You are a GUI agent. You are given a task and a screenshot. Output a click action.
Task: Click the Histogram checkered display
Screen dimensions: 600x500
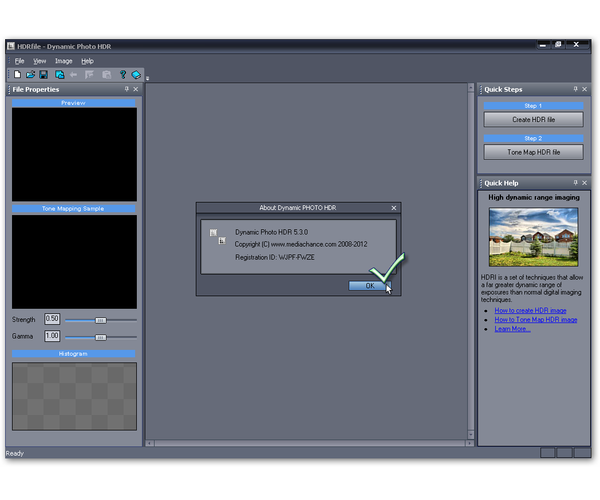click(x=74, y=396)
